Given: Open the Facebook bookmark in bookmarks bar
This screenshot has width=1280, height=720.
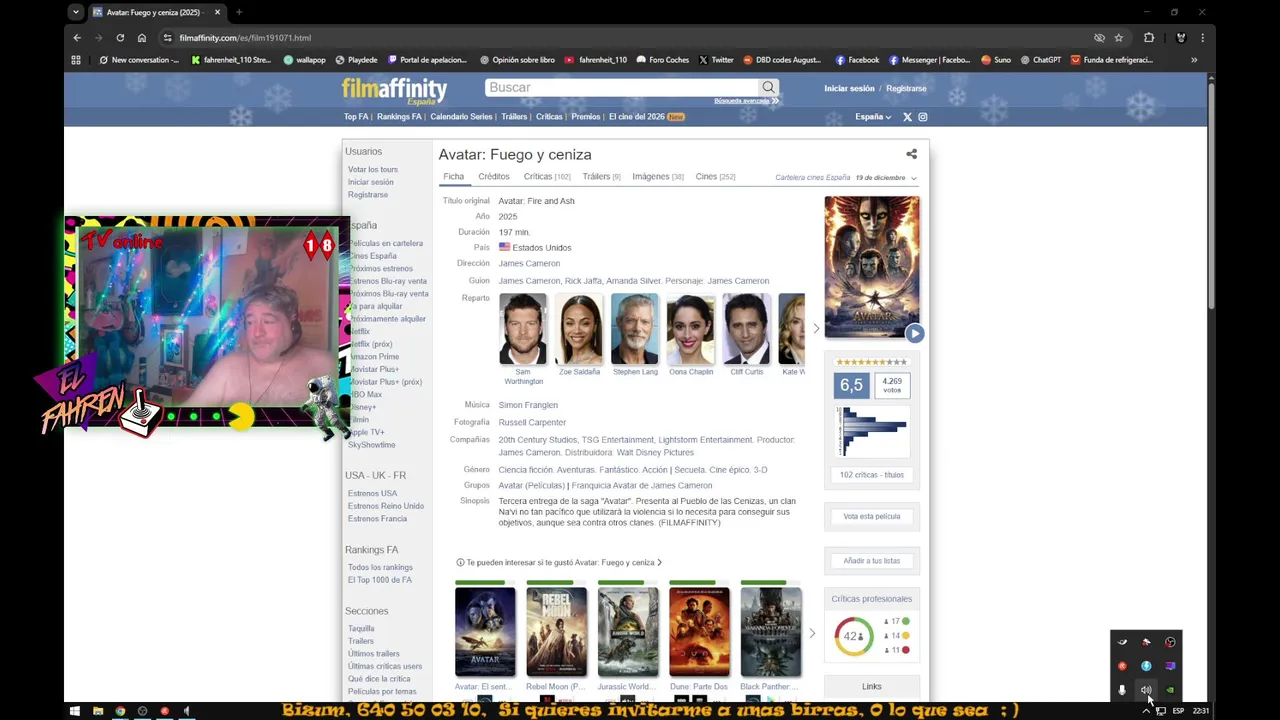Looking at the screenshot, I should point(857,60).
